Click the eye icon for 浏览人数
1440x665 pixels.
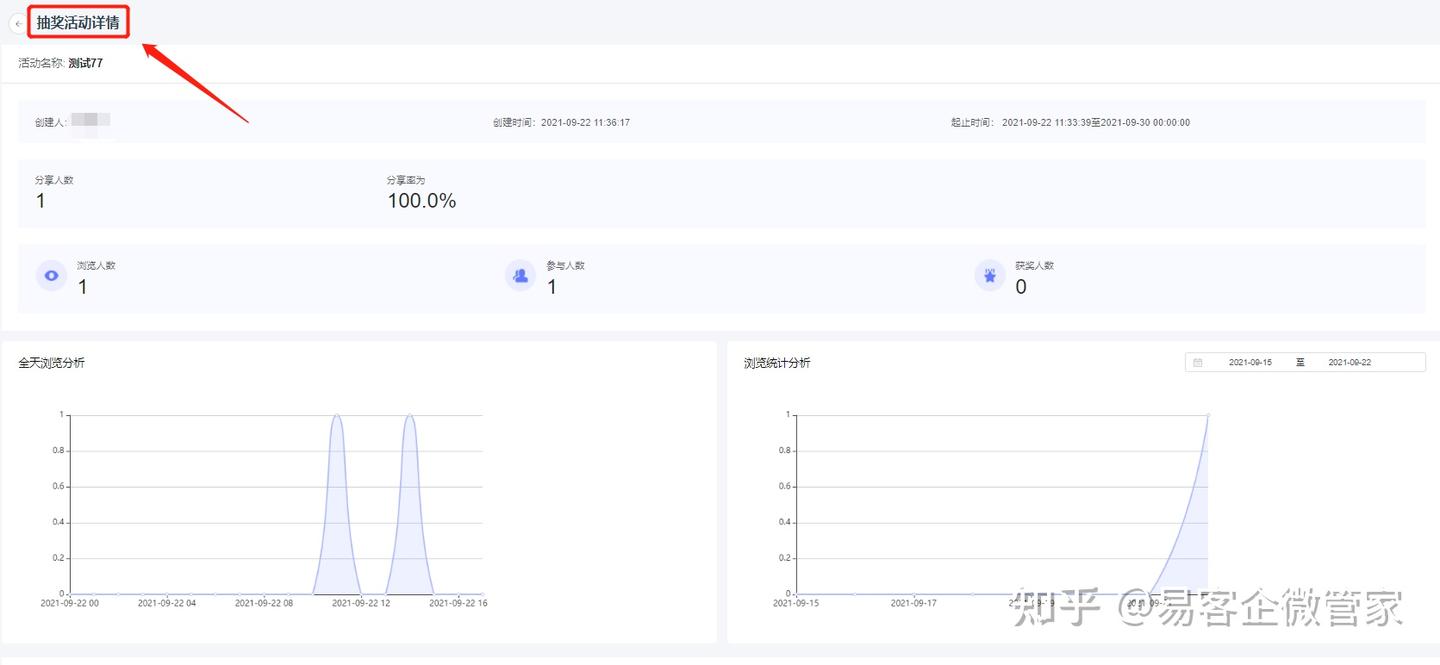pos(51,276)
